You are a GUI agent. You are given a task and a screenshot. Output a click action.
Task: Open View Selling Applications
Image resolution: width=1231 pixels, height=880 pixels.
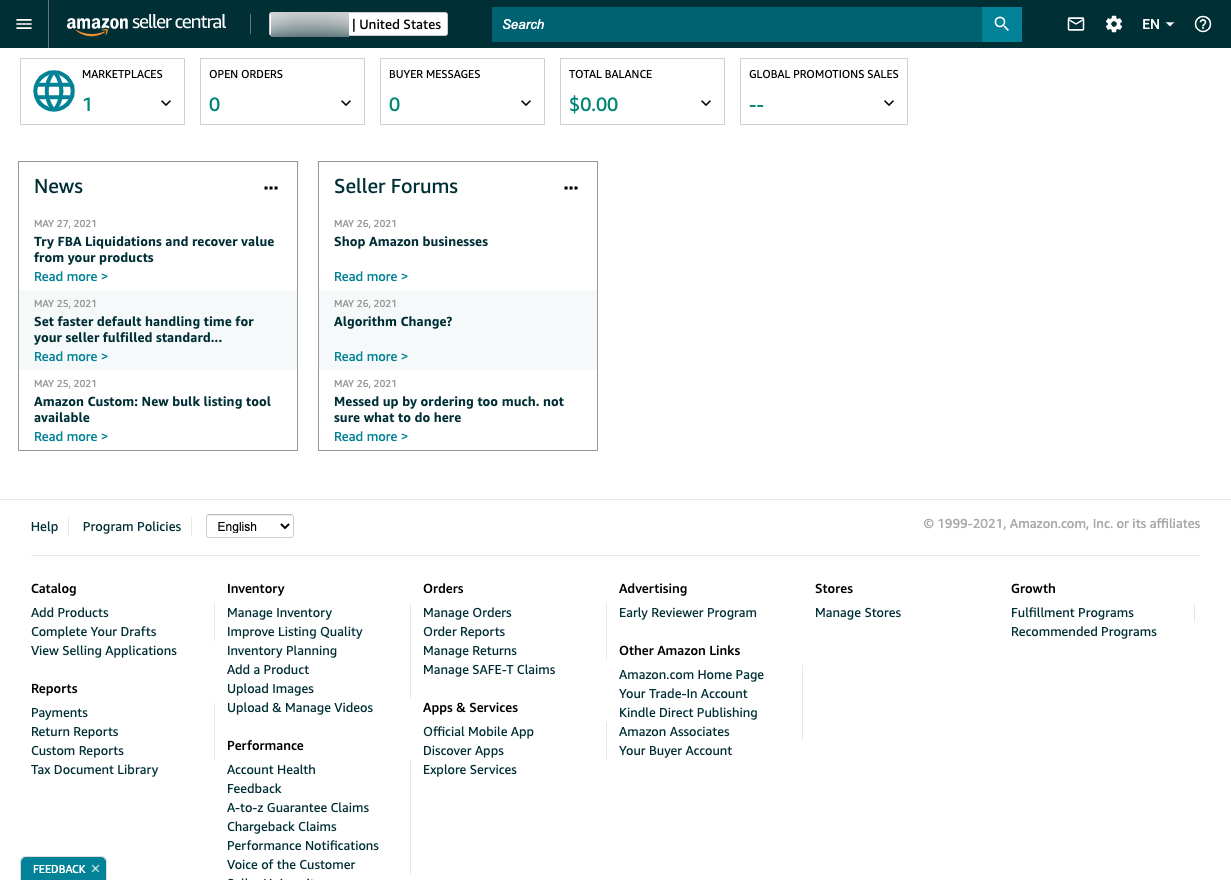tap(104, 650)
